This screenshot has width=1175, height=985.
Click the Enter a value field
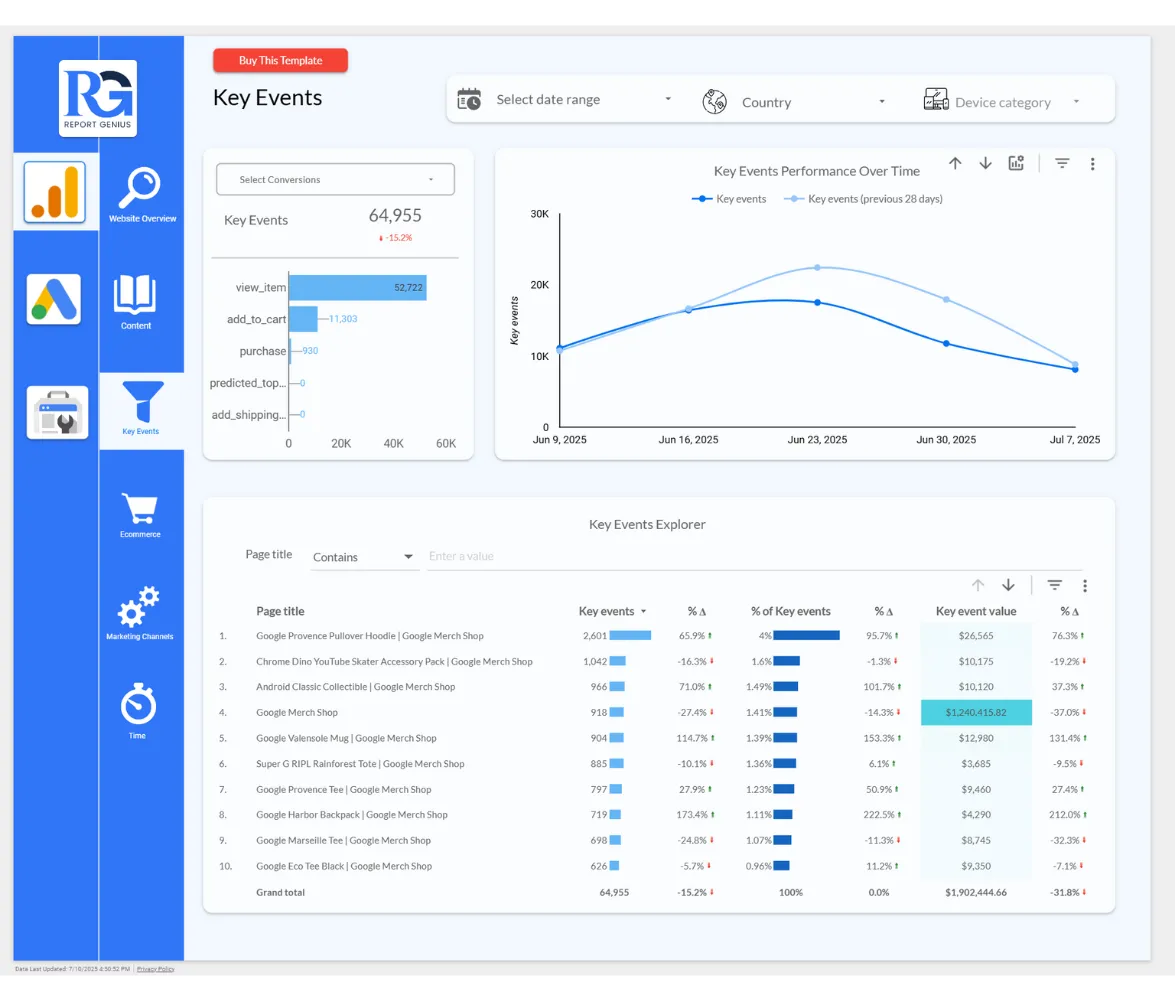754,556
